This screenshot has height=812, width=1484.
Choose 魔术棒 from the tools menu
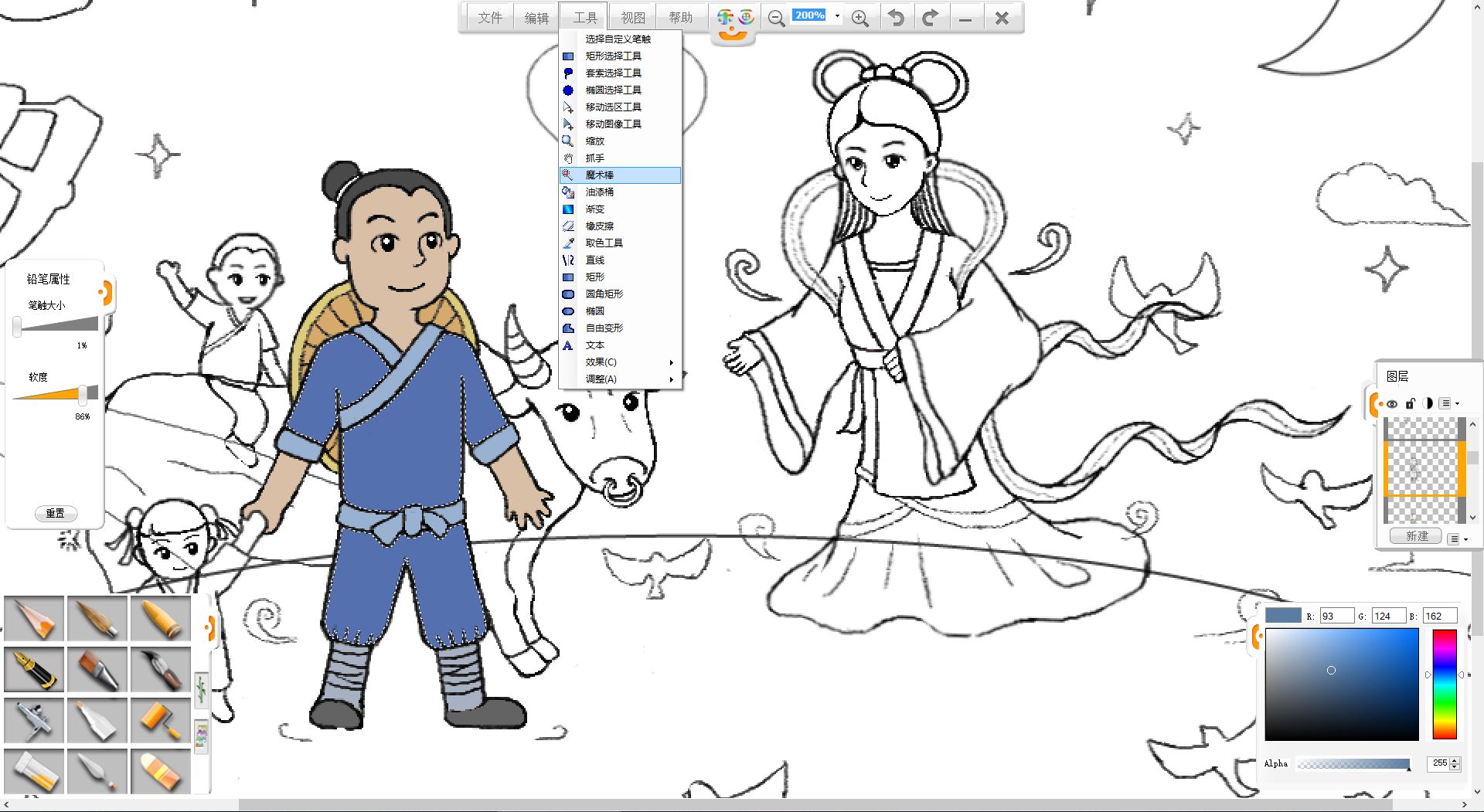coord(620,175)
